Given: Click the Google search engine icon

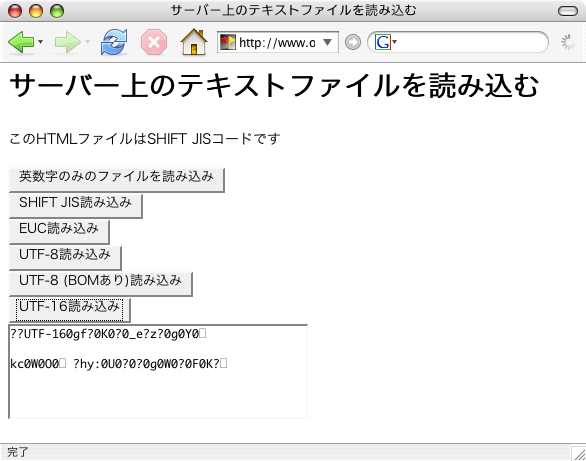Looking at the screenshot, I should 383,42.
